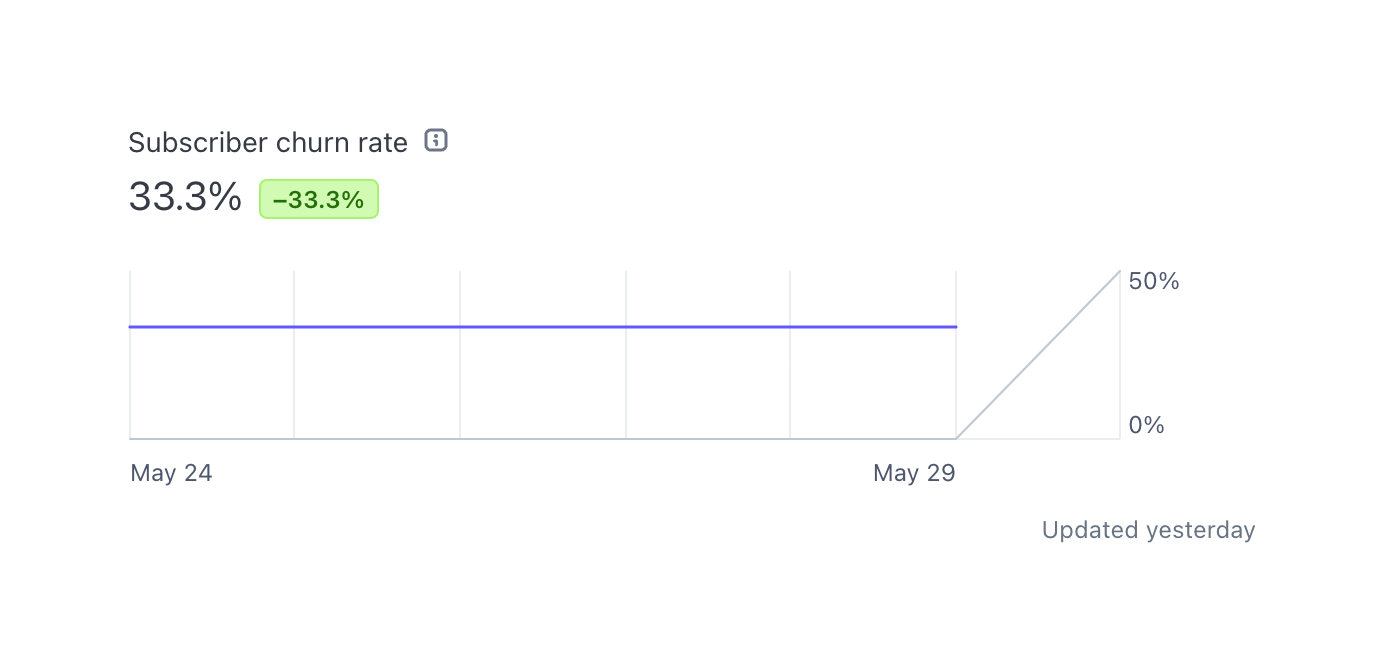Screen dimensions: 1383x671
Task: Click the 0% y-axis label
Action: tap(1146, 426)
